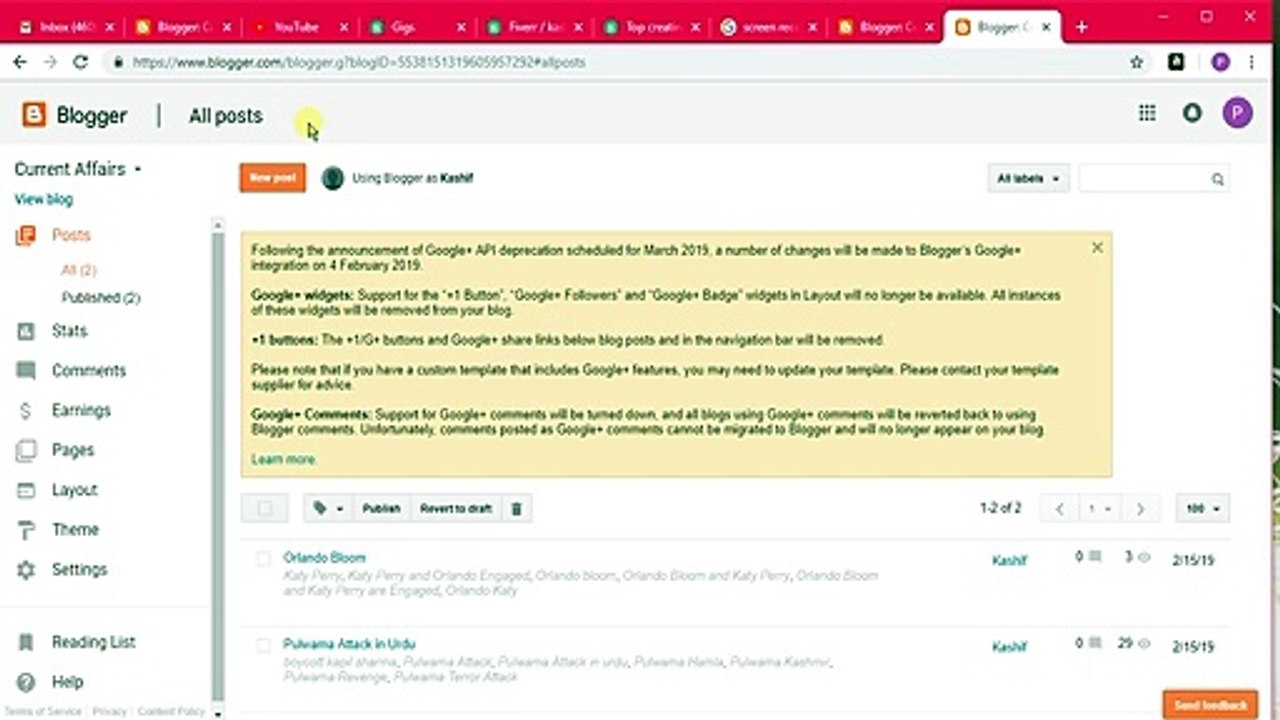Click the Settings gear icon
The height and width of the screenshot is (720, 1280).
(26, 570)
